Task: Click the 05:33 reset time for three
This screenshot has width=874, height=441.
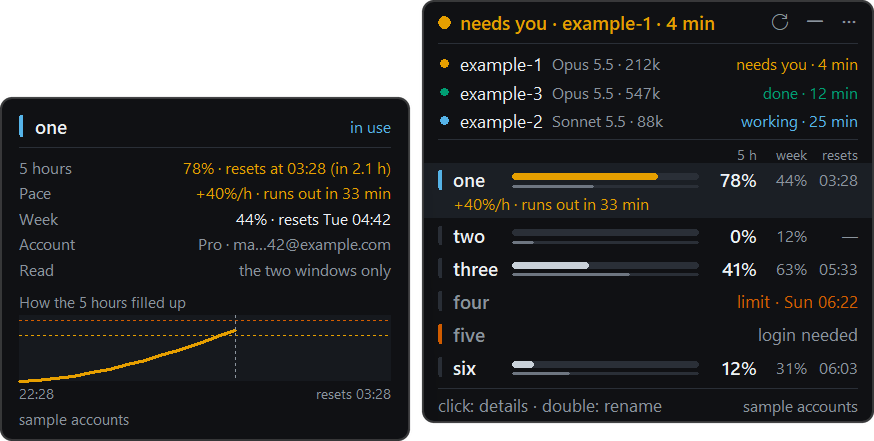Action: tap(838, 270)
